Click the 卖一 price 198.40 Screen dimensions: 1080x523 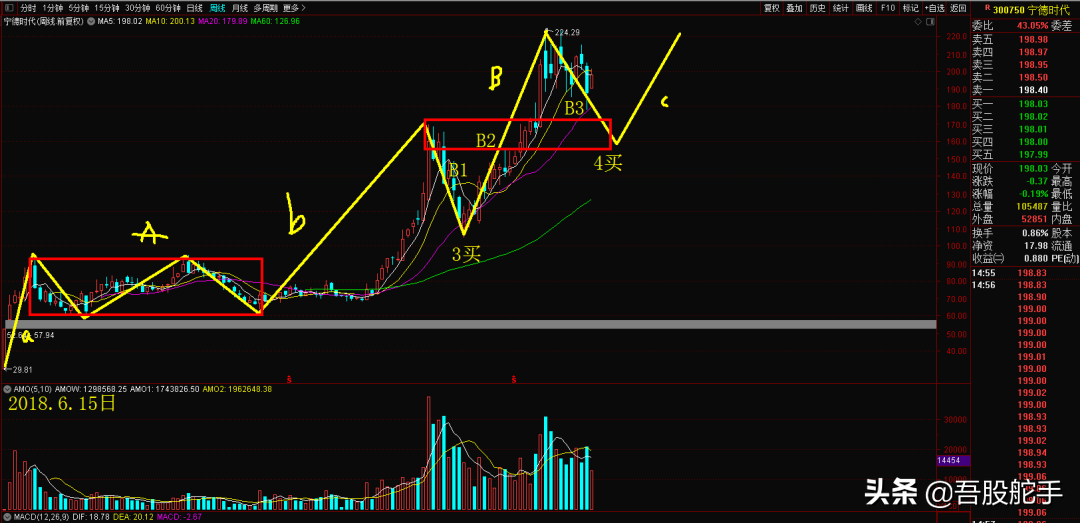coord(1032,90)
